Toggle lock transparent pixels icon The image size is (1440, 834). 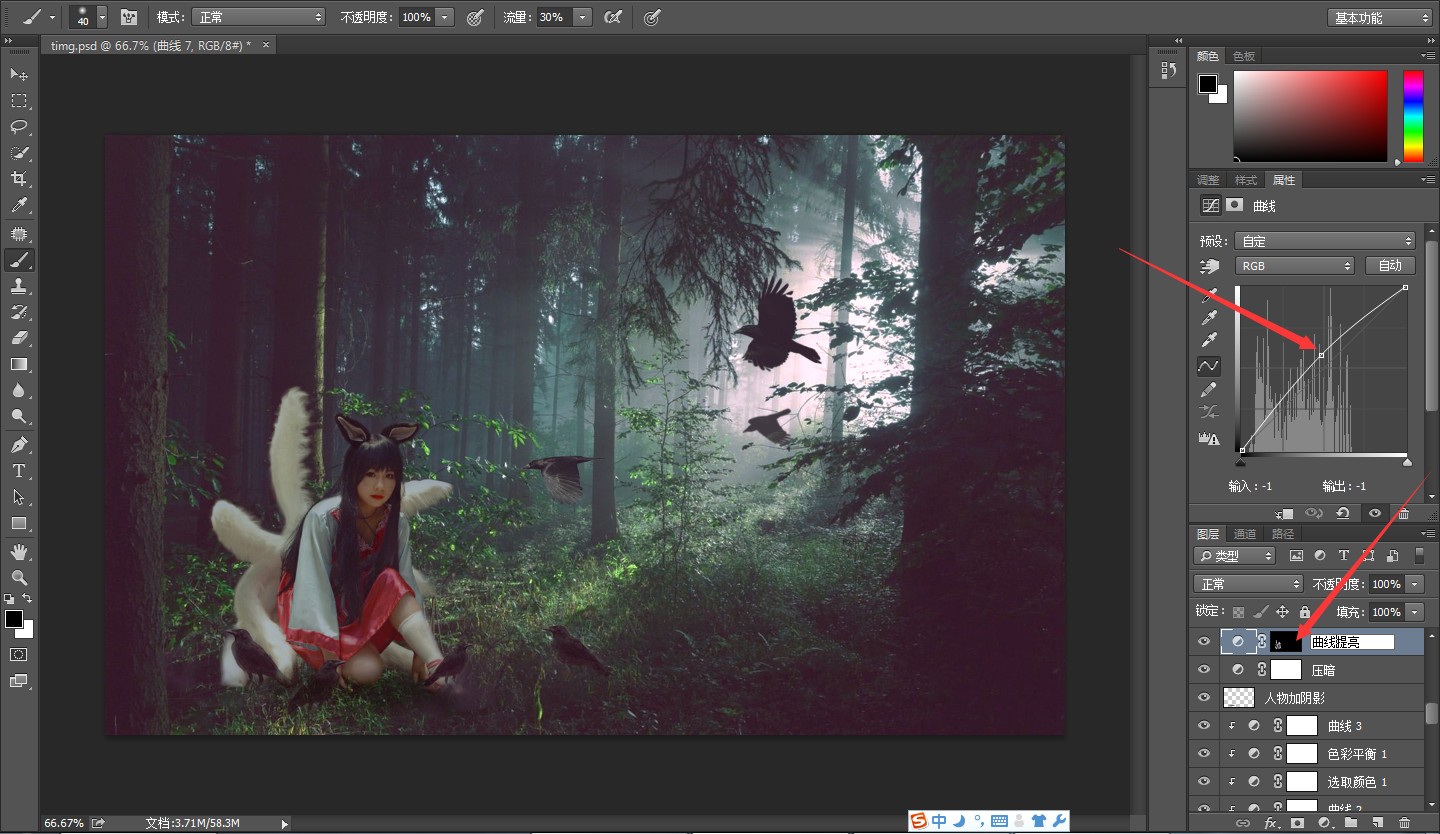(x=1239, y=612)
